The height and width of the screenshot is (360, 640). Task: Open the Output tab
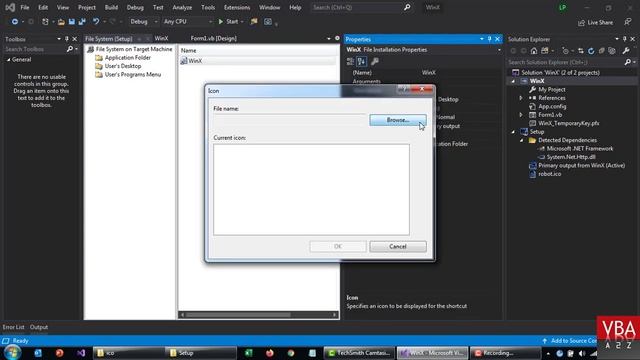point(39,327)
